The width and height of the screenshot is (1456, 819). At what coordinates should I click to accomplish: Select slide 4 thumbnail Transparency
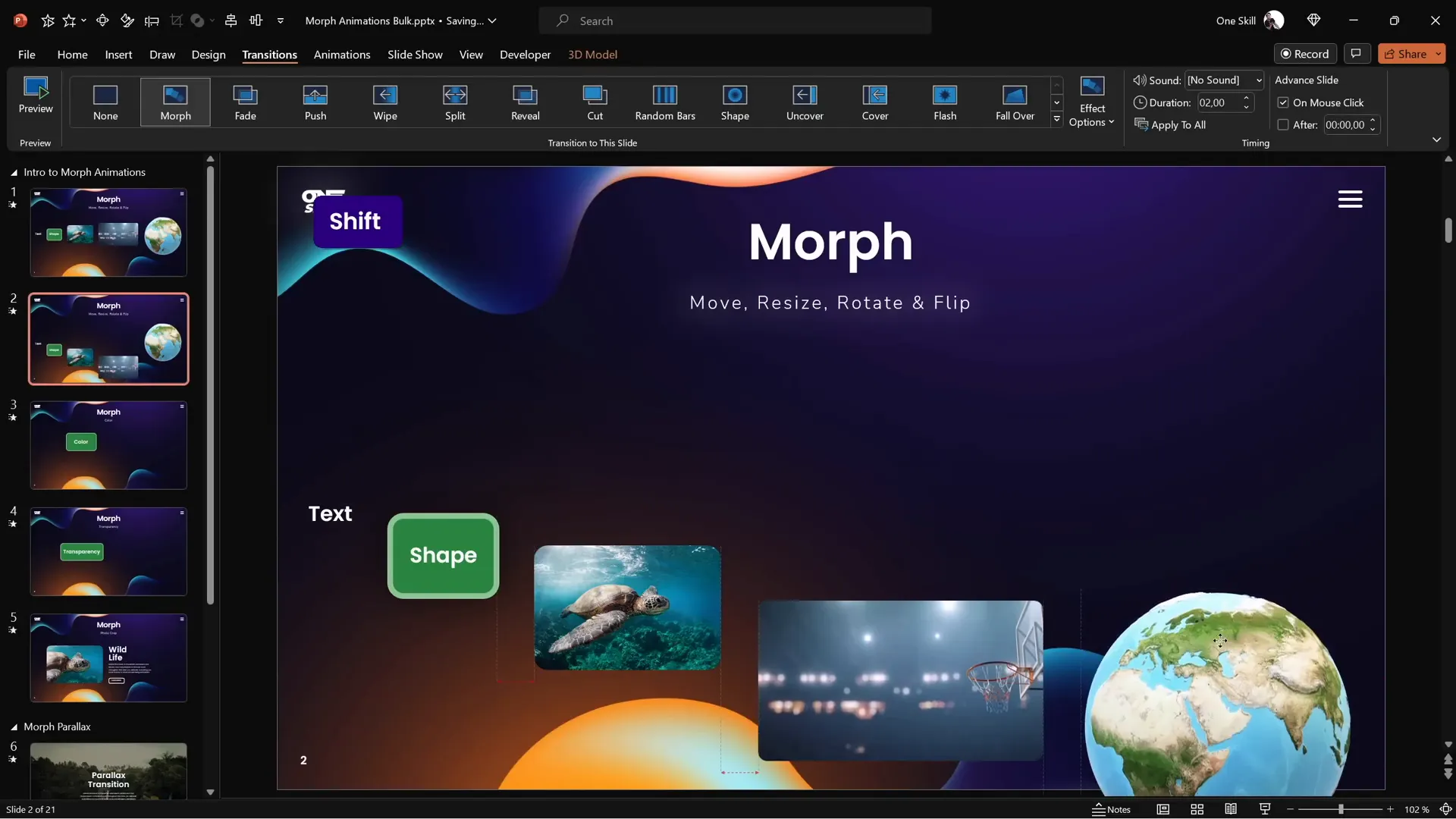tap(108, 551)
